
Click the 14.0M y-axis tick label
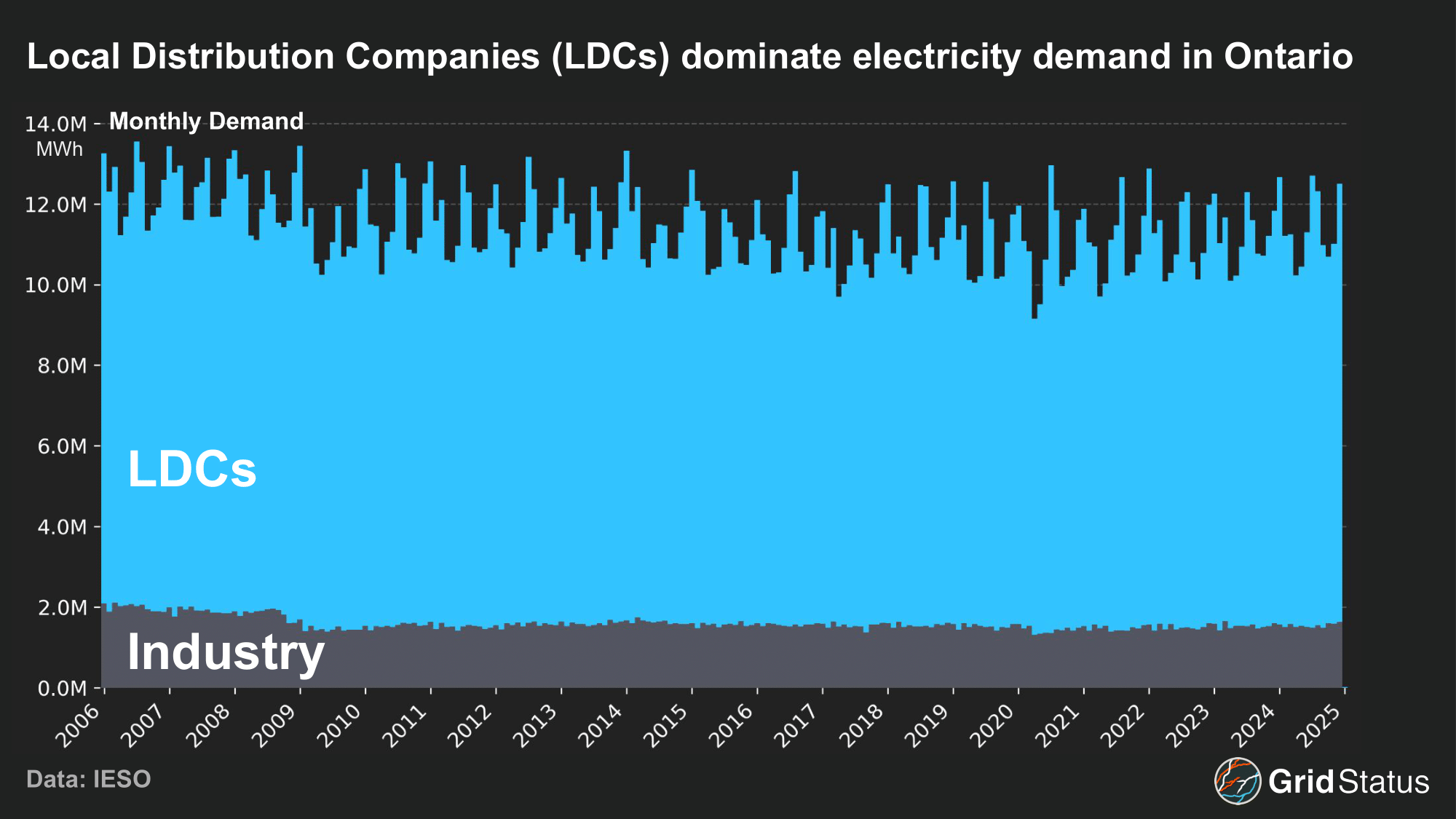(55, 124)
